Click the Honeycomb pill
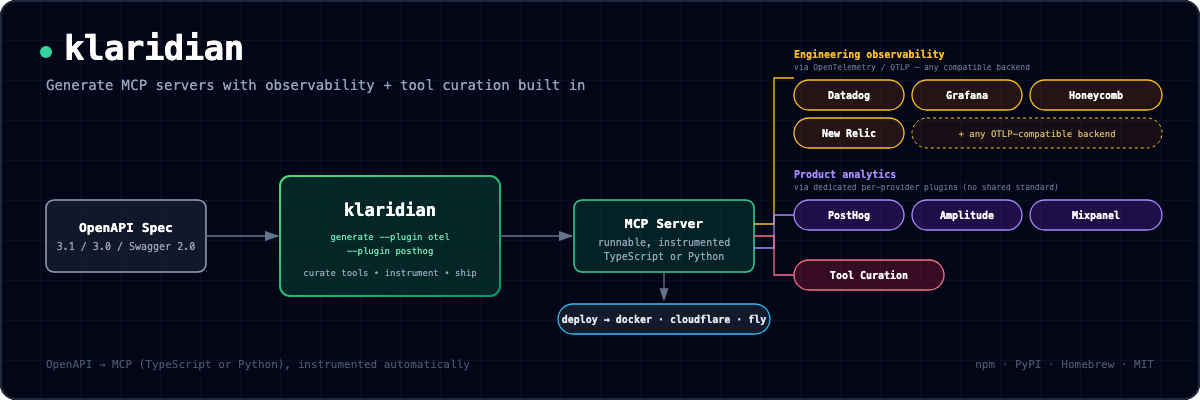The height and width of the screenshot is (400, 1200). coord(1096,95)
